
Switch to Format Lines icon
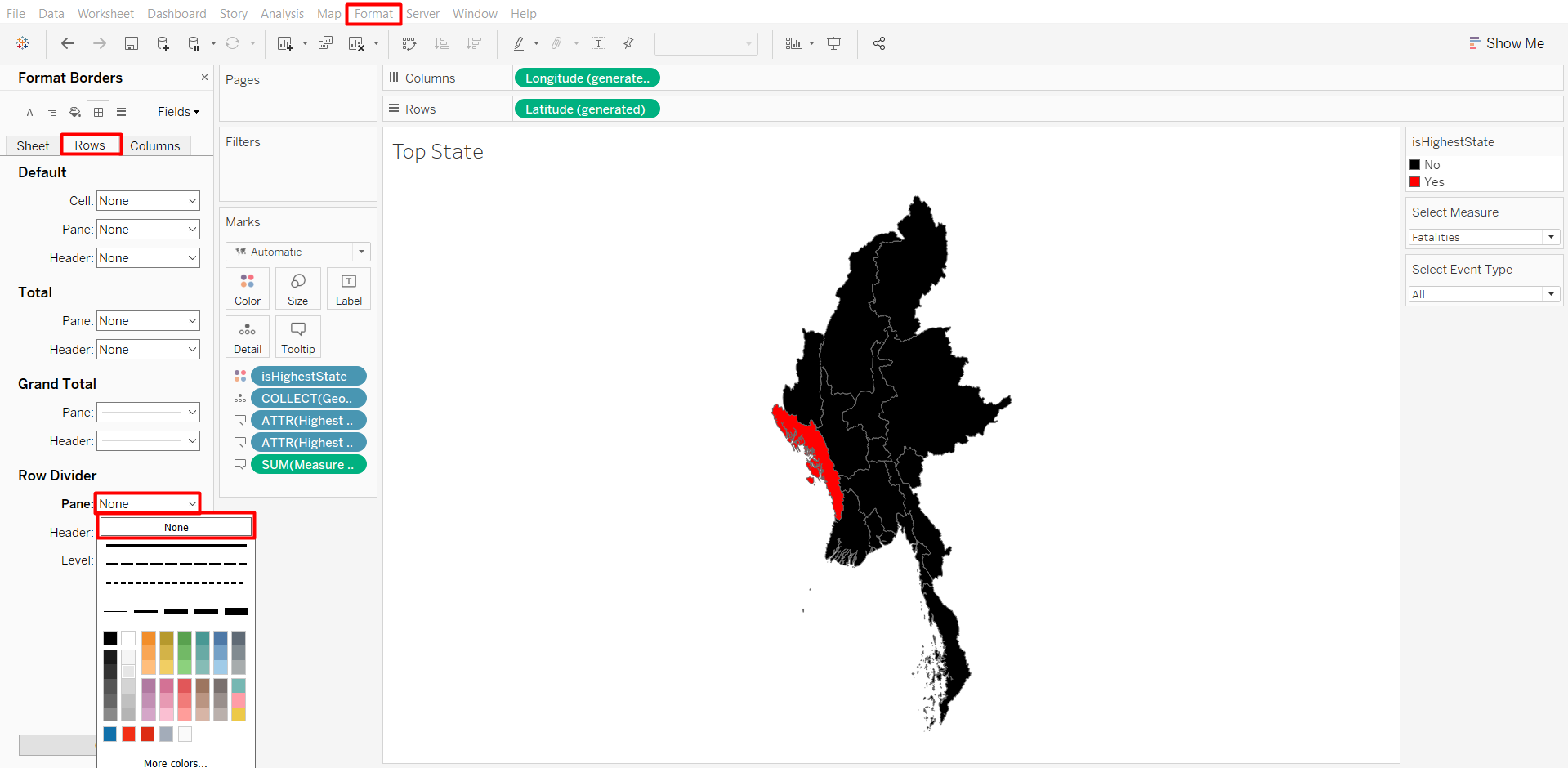click(x=122, y=112)
